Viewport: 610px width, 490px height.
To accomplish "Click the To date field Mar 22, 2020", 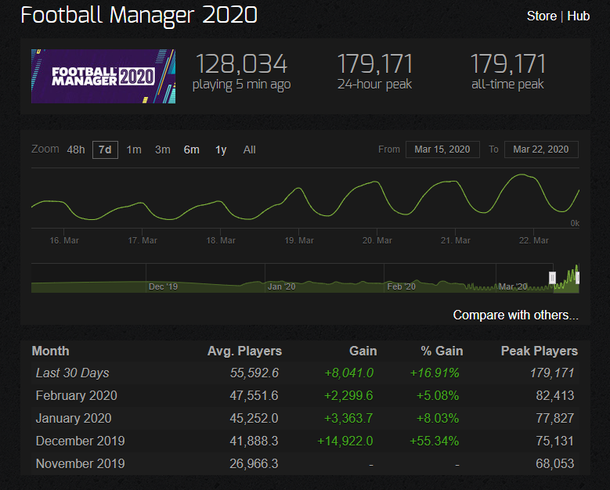I will [x=541, y=149].
